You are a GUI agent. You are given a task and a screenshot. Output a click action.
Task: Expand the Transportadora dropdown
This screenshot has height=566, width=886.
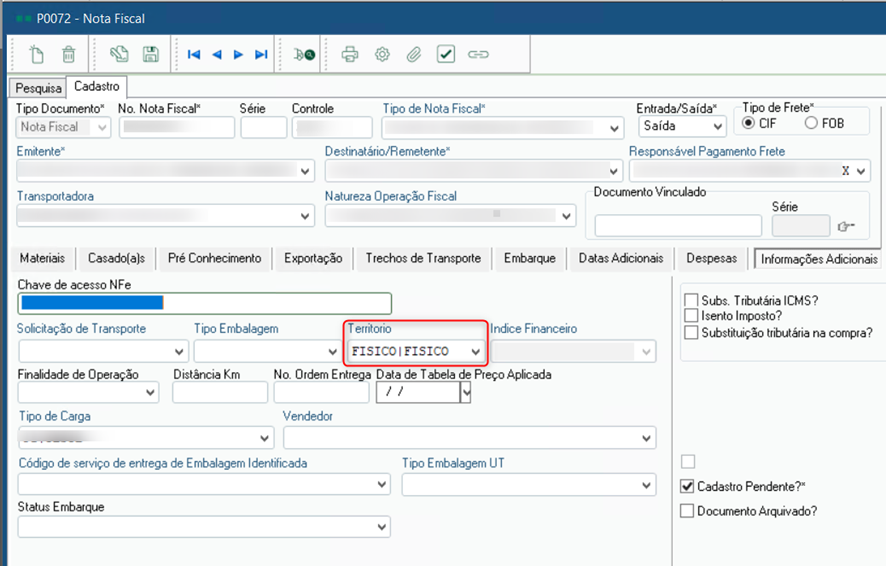click(305, 216)
